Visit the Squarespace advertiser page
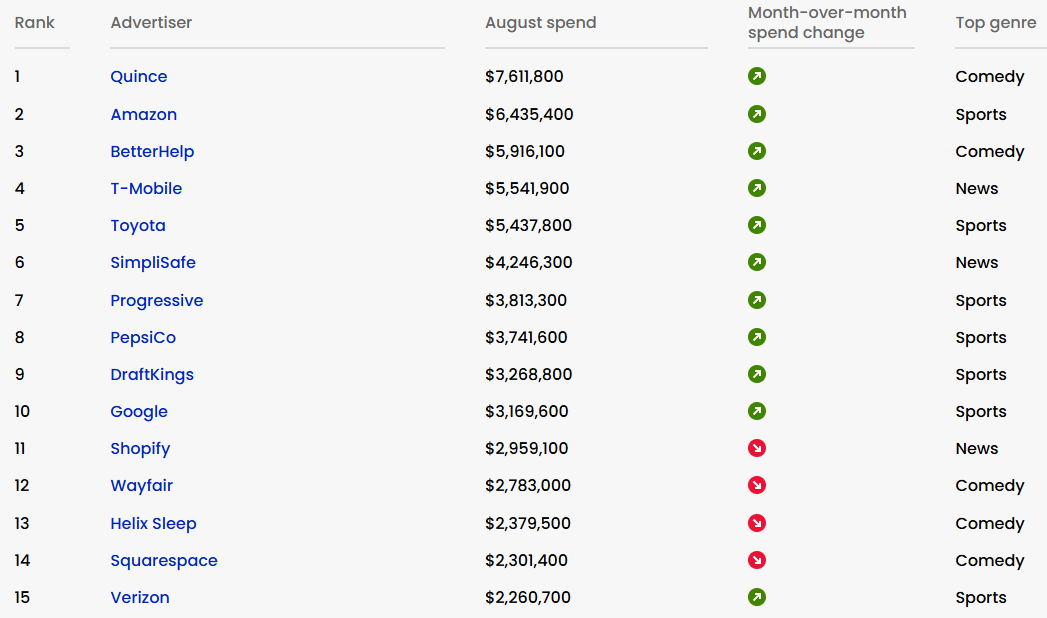Screen dimensions: 1047x618 (164, 561)
